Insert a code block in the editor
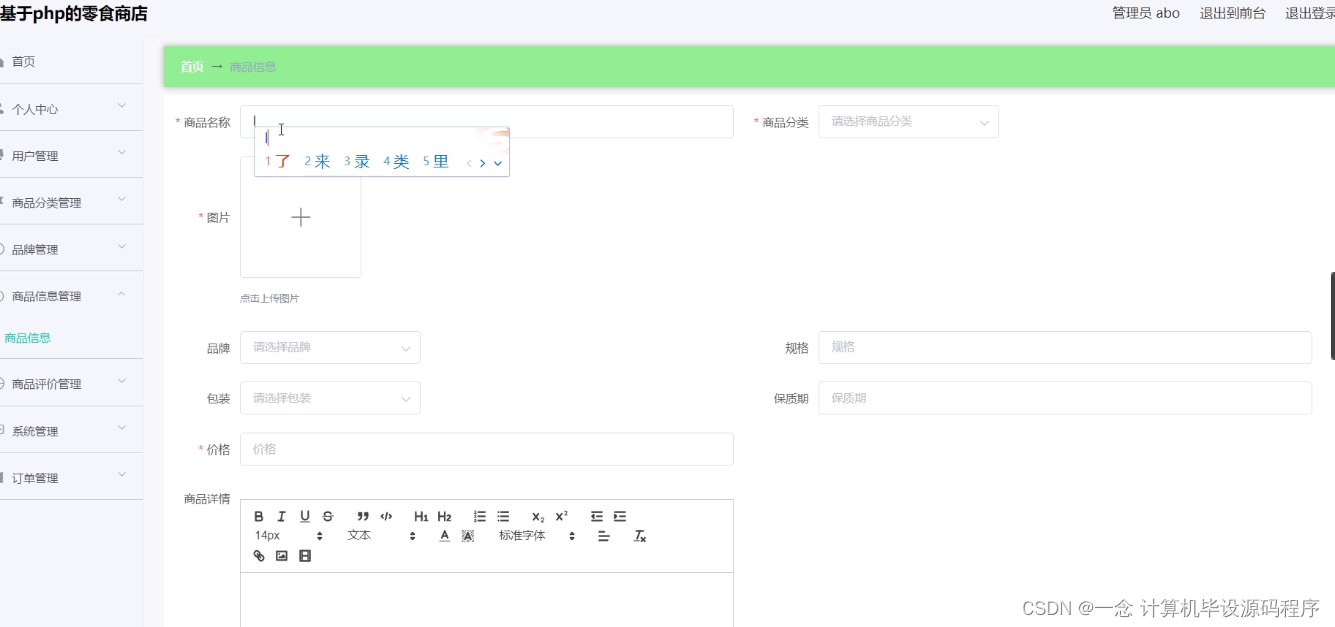Image resolution: width=1335 pixels, height=627 pixels. [x=386, y=516]
